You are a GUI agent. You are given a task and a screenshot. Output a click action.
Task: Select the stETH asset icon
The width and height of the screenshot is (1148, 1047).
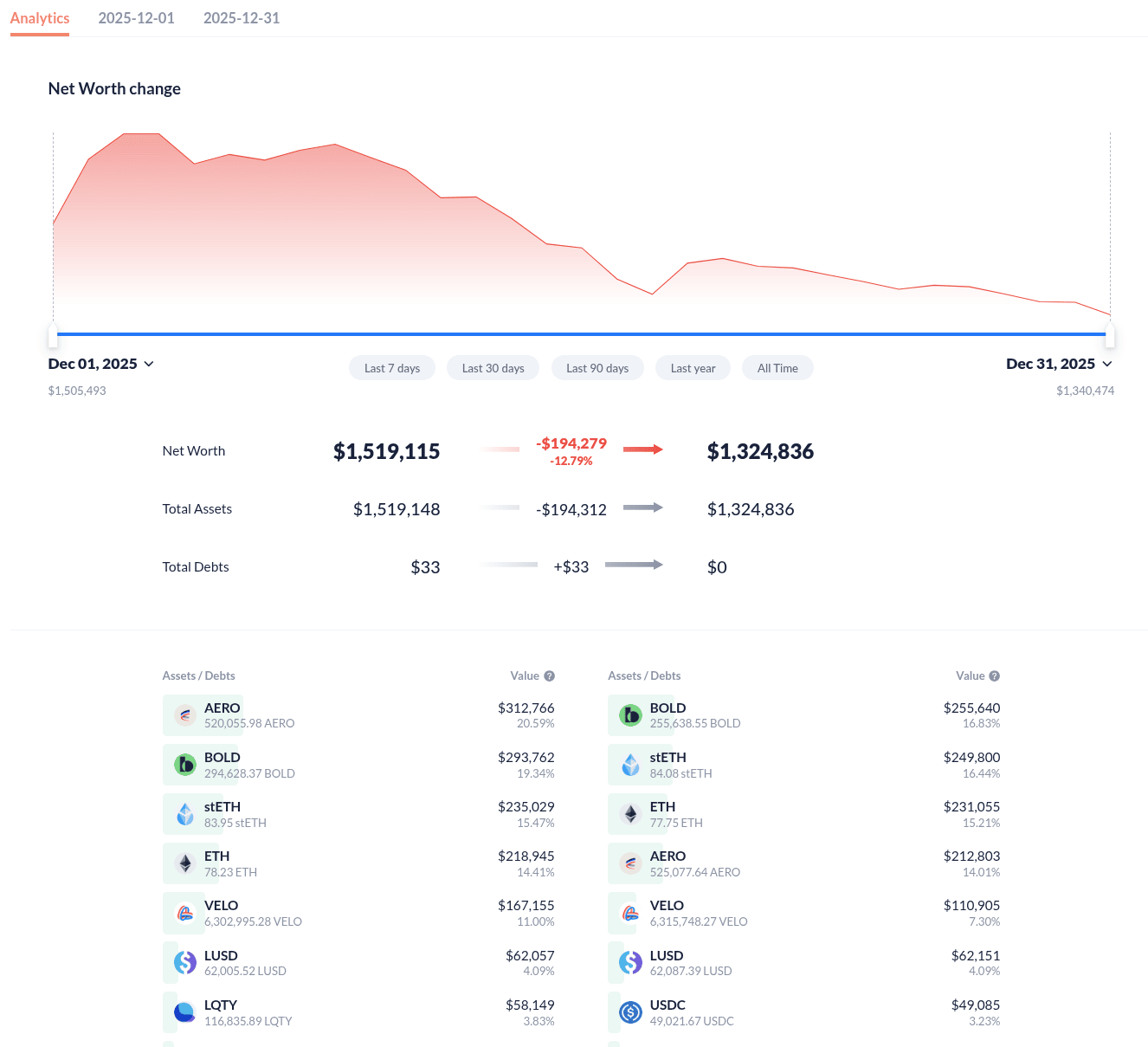pyautogui.click(x=184, y=813)
